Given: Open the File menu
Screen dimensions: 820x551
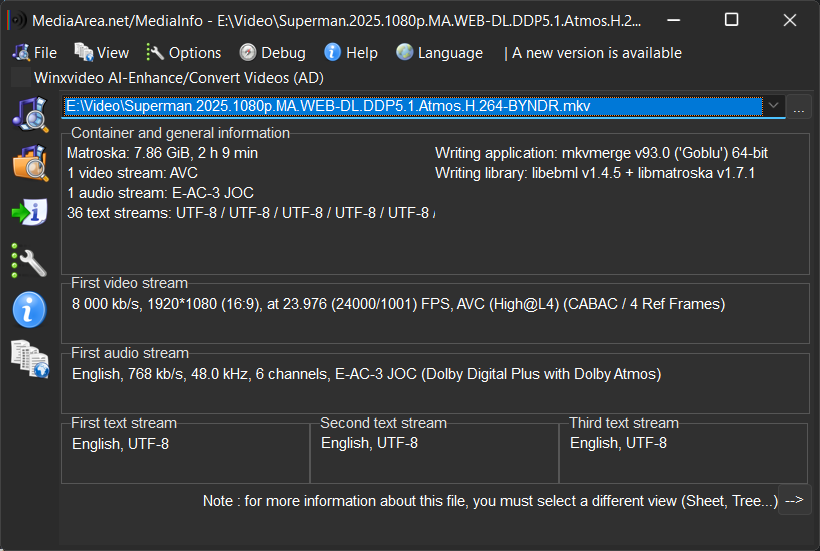Looking at the screenshot, I should coord(35,53).
